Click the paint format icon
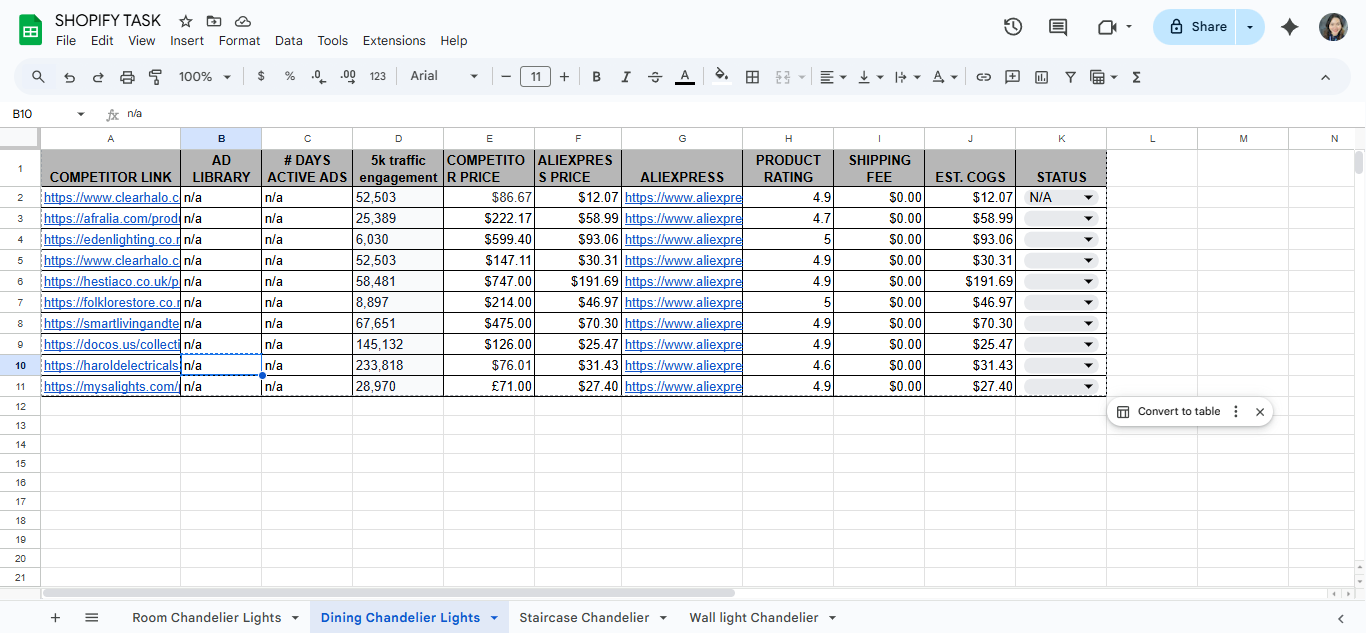 coord(155,77)
